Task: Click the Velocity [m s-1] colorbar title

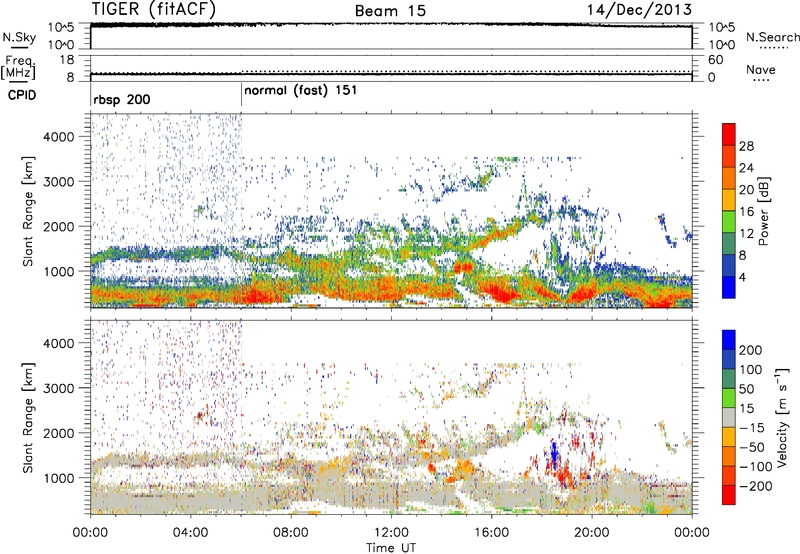Action: point(782,417)
